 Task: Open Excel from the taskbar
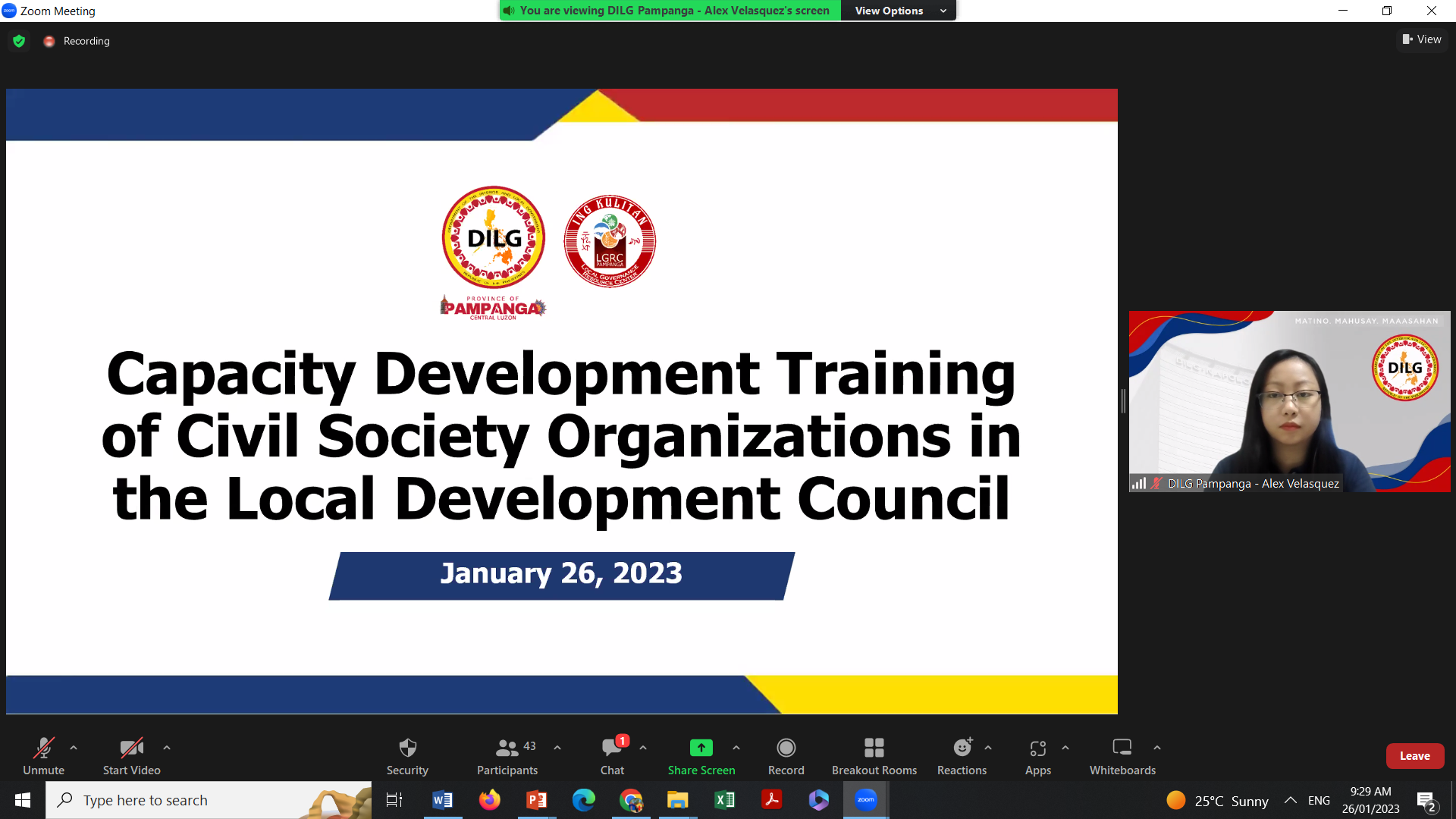point(724,800)
